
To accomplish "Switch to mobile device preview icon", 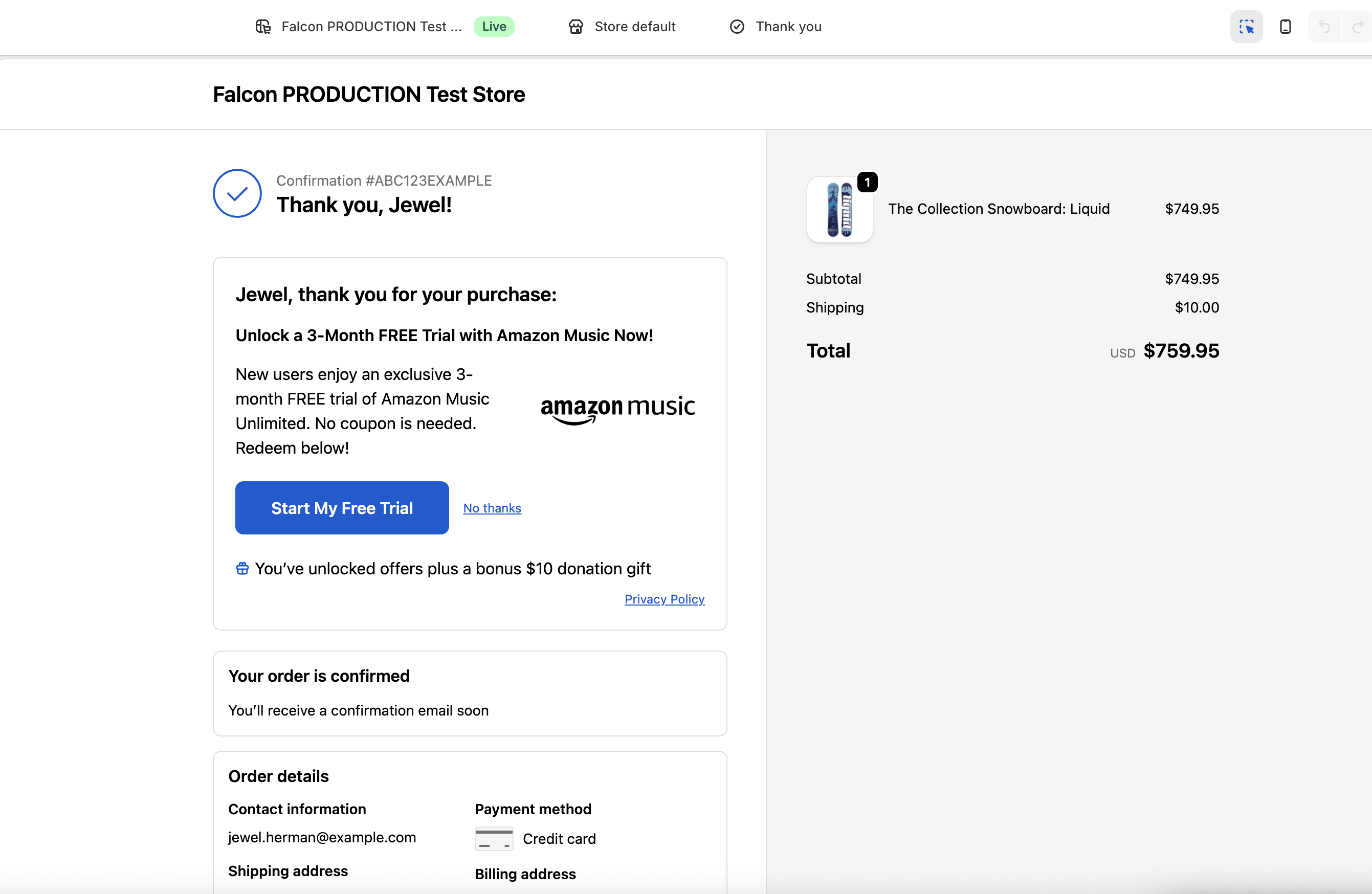I will [1285, 27].
